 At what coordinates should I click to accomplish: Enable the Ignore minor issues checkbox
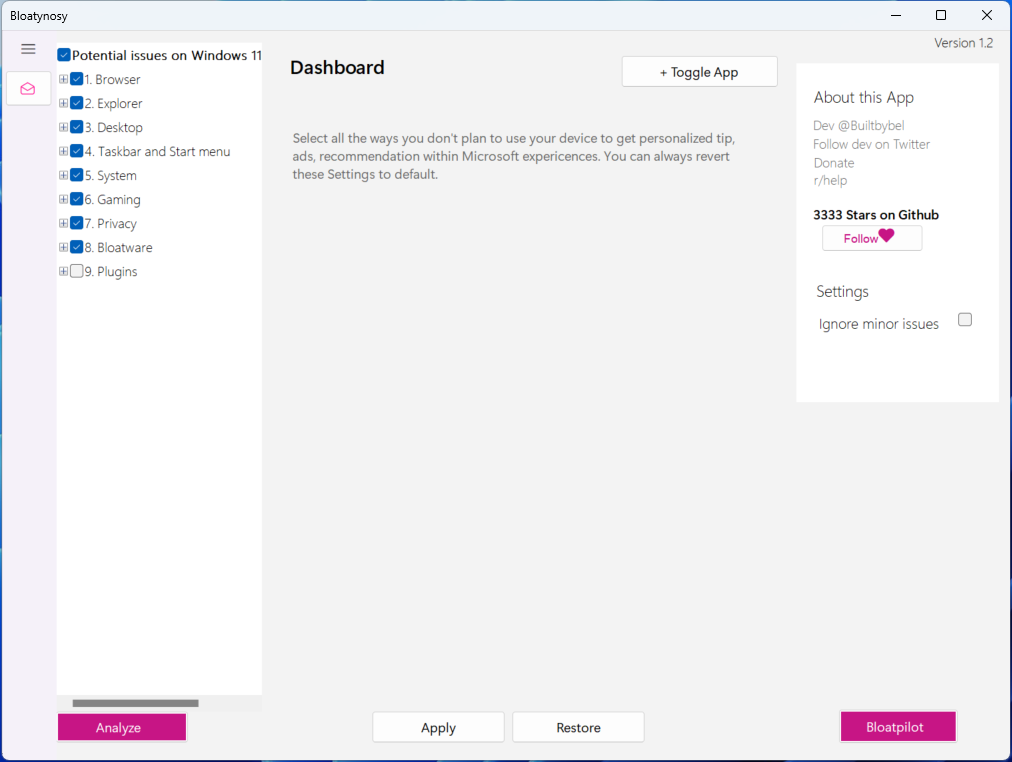coord(964,319)
